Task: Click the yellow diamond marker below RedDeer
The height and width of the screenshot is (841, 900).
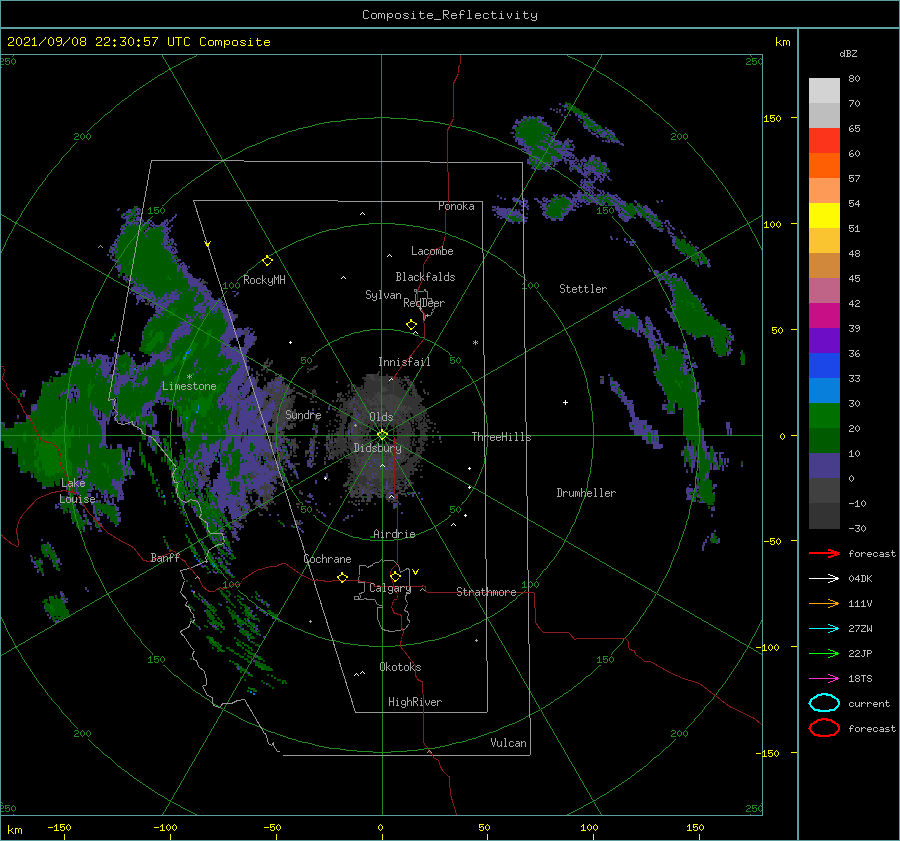Action: pyautogui.click(x=412, y=325)
